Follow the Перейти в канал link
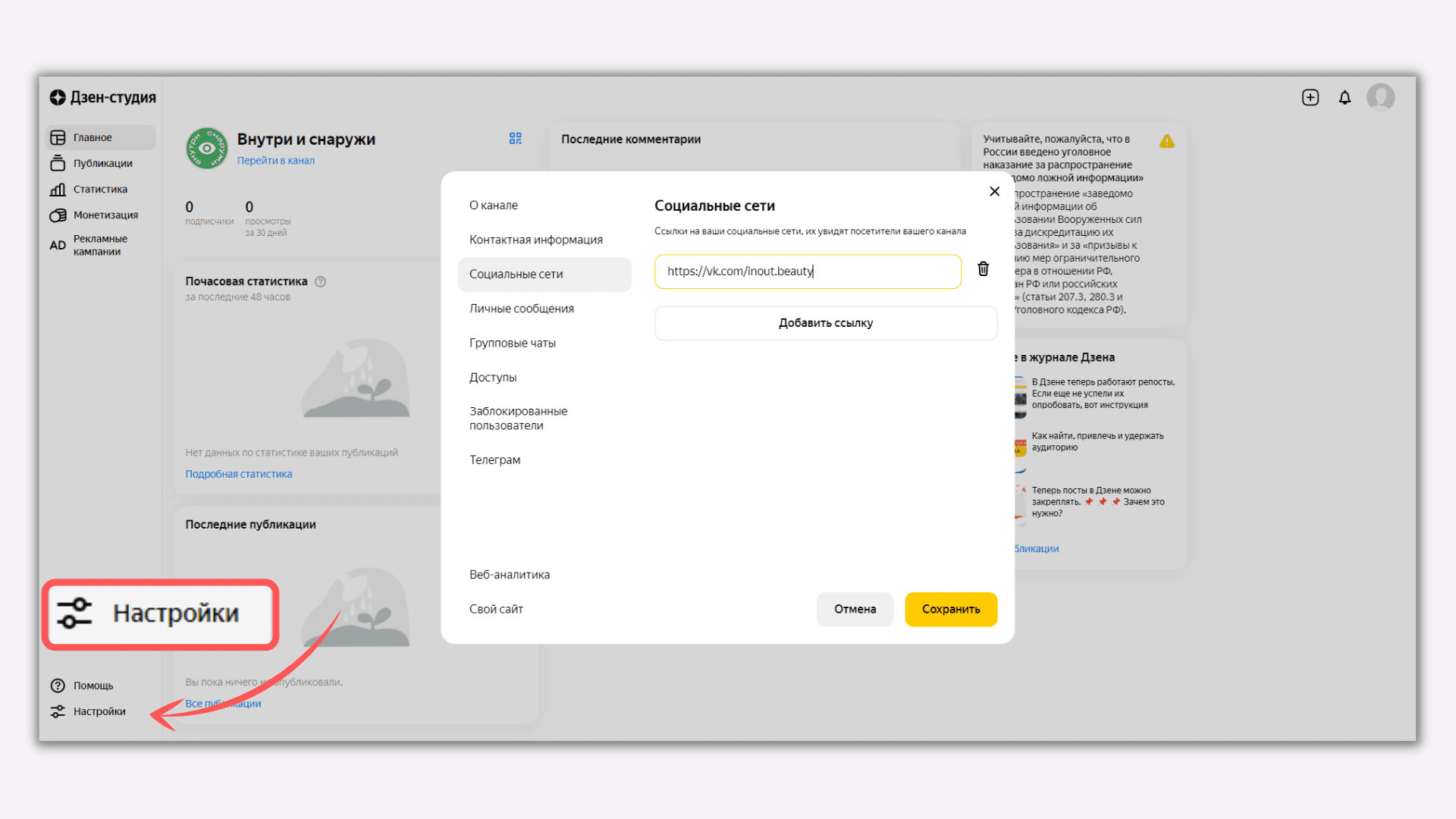This screenshot has width=1456, height=819. click(275, 161)
